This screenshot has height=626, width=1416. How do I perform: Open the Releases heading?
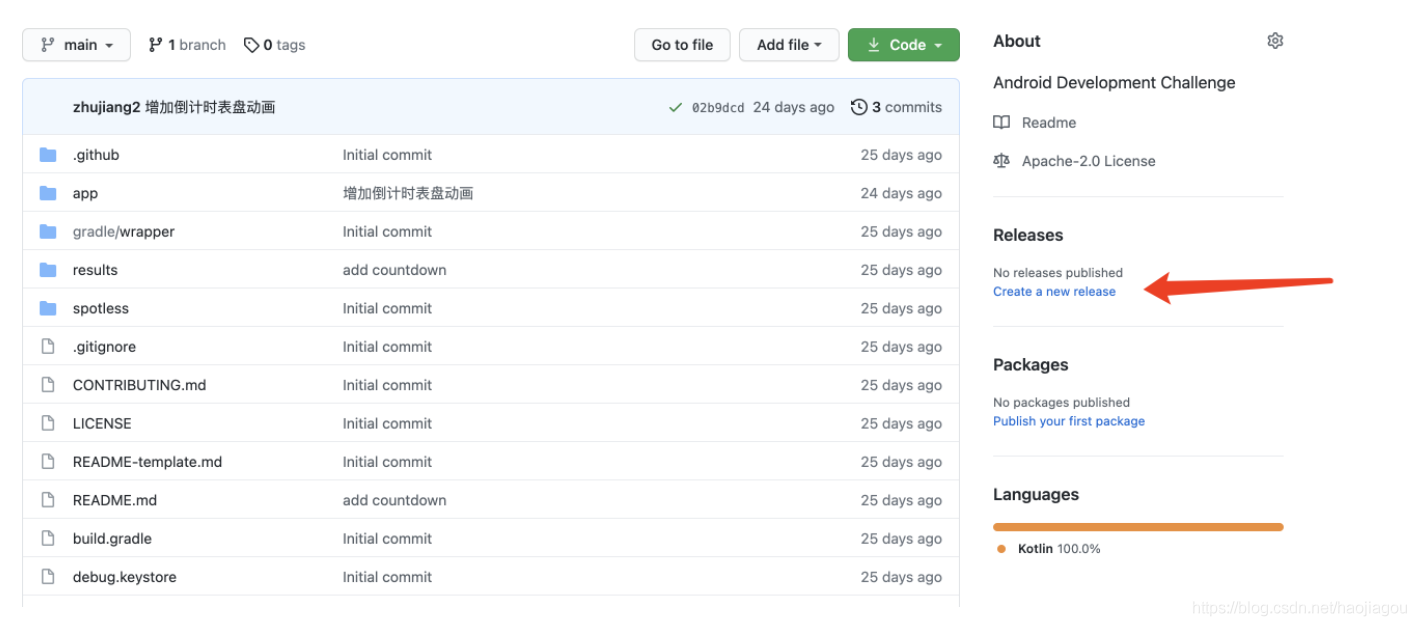(x=1028, y=235)
